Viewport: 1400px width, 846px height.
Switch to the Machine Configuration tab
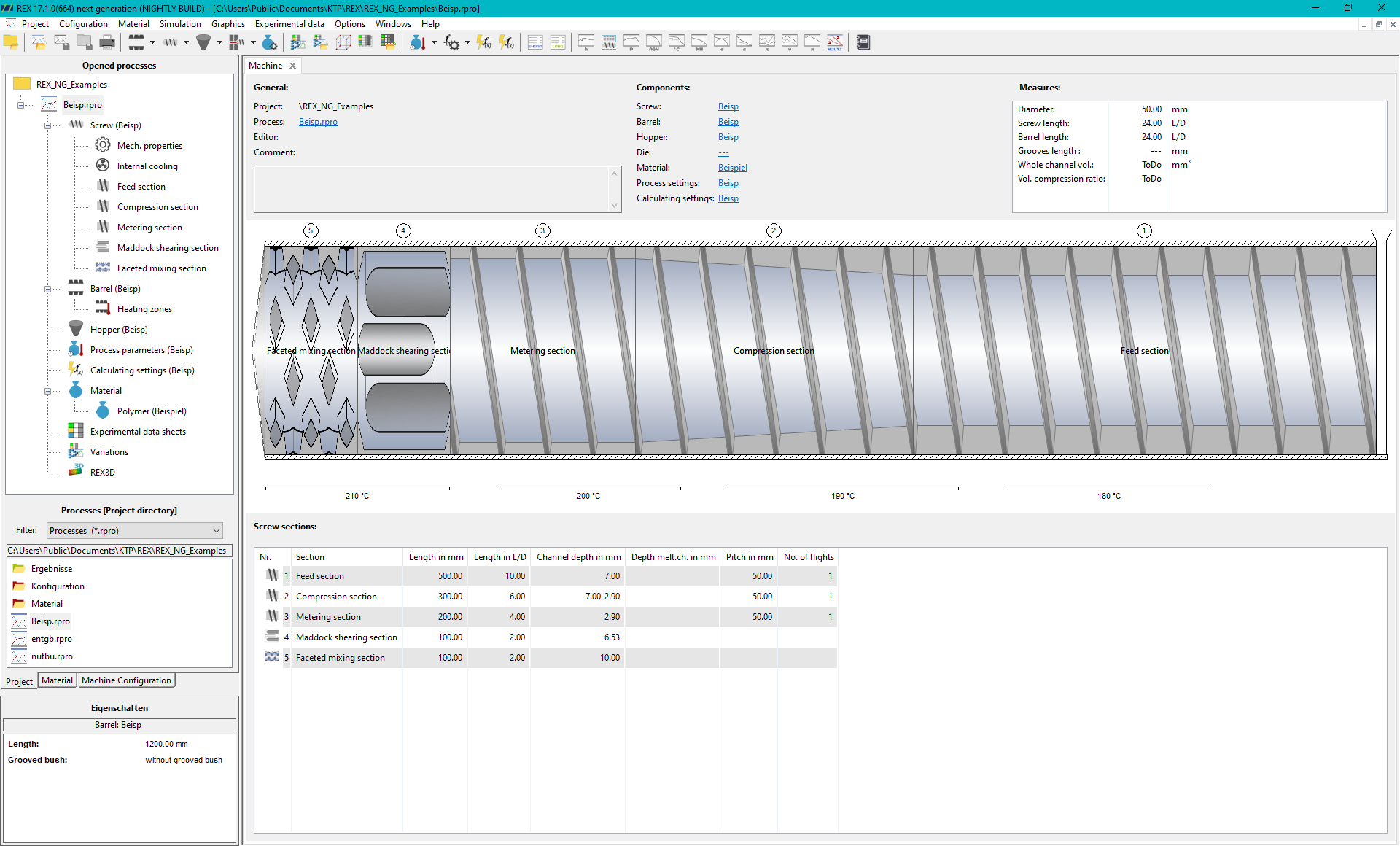point(126,680)
